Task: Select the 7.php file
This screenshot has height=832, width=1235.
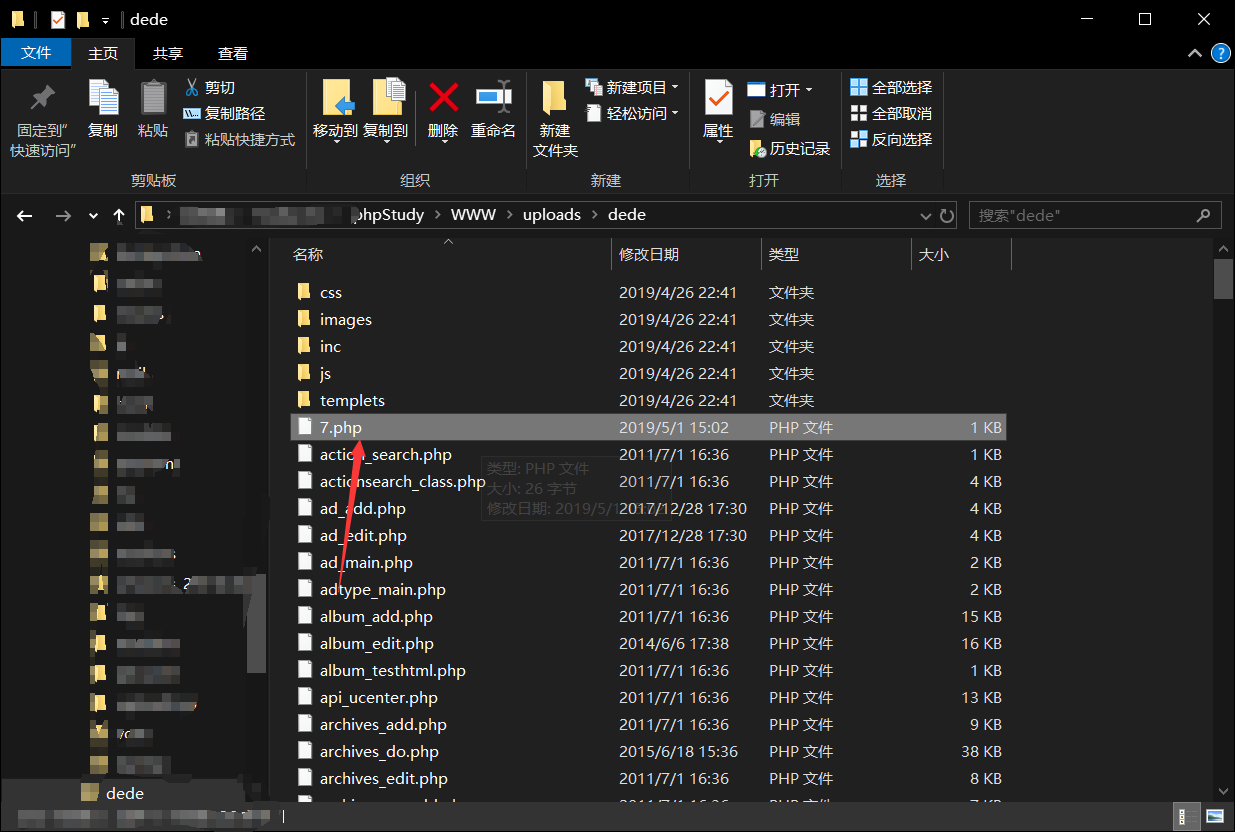Action: [648, 427]
